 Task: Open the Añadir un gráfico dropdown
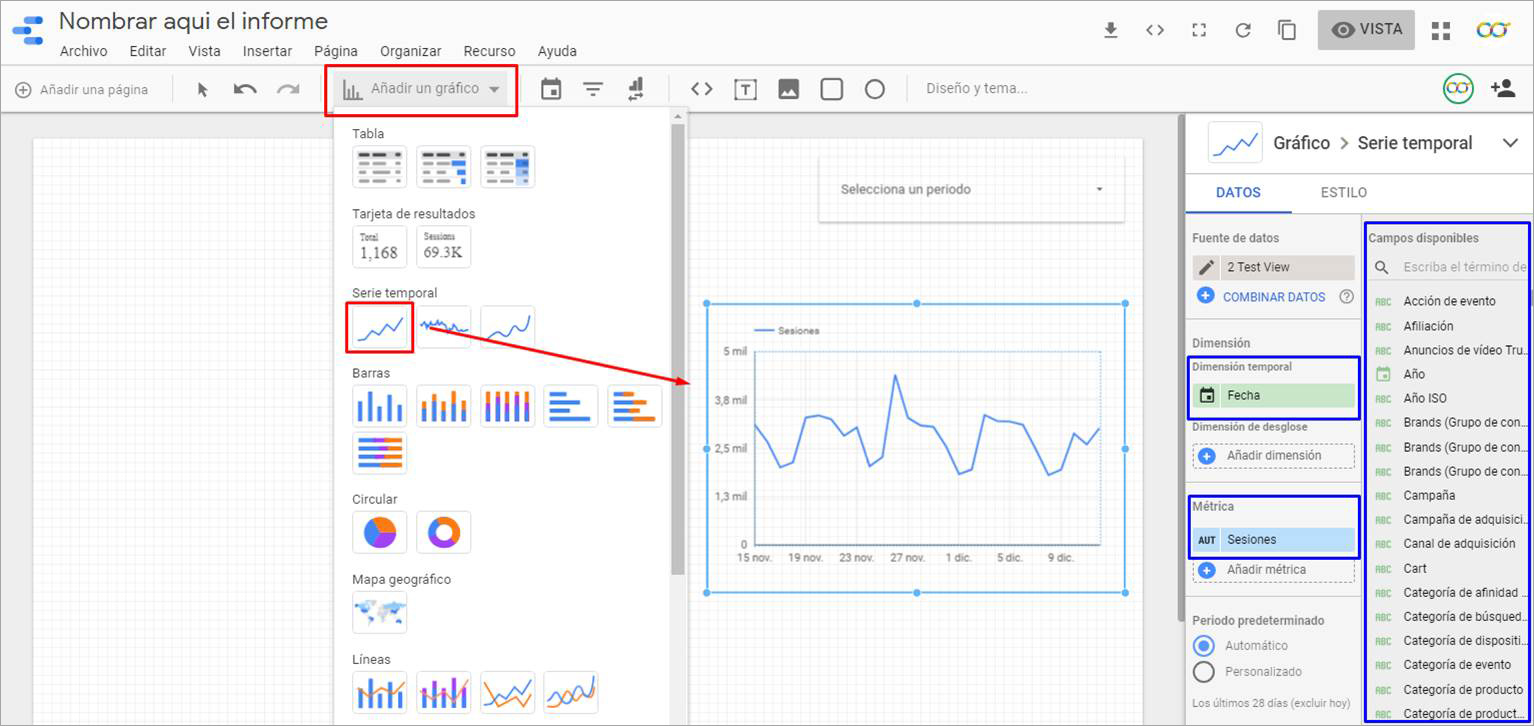click(x=421, y=89)
